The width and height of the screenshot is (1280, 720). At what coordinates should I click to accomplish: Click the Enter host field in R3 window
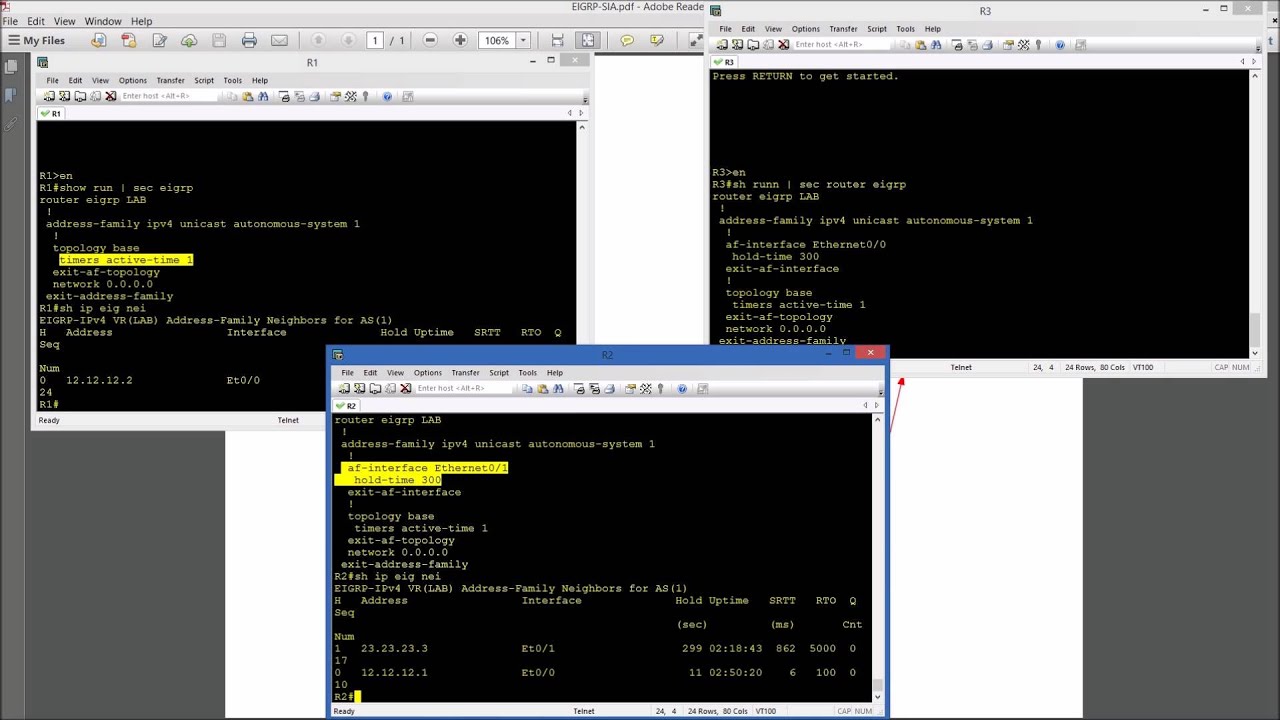click(843, 45)
